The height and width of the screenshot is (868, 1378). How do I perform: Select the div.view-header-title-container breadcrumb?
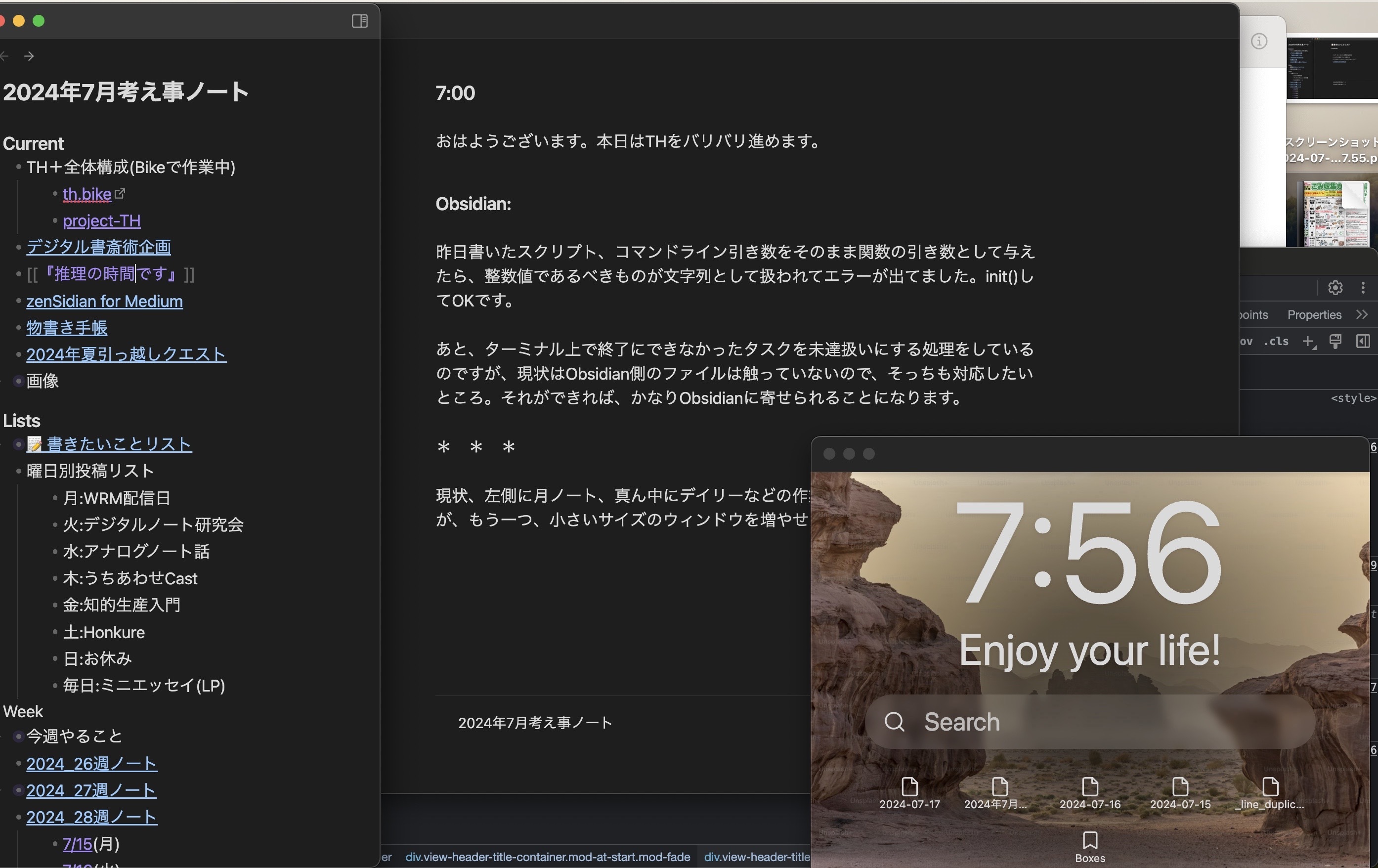tap(547, 857)
